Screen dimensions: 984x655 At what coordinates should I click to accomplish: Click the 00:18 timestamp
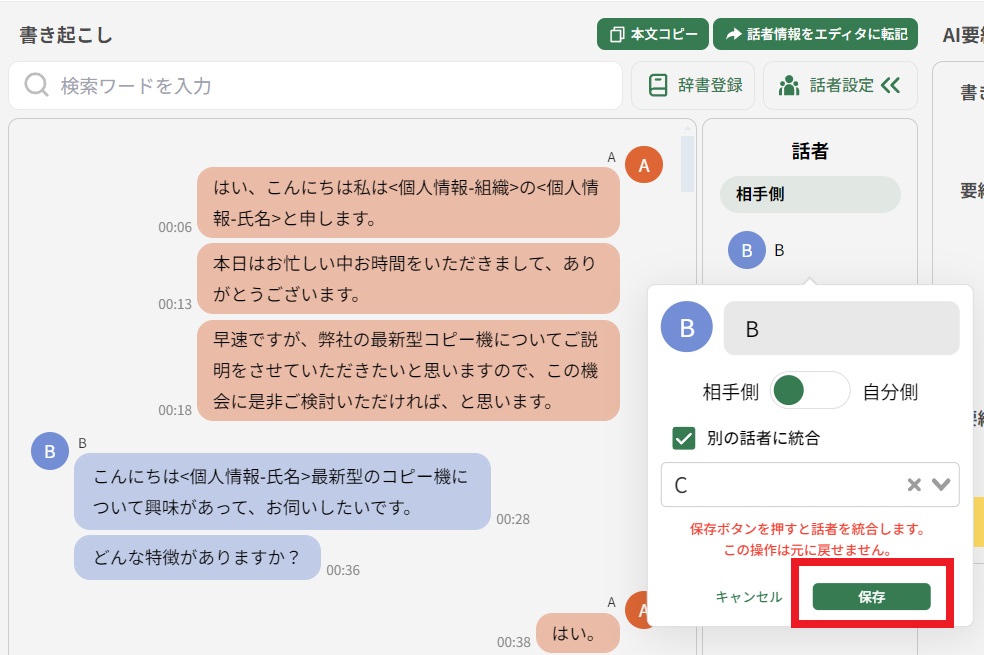point(175,410)
